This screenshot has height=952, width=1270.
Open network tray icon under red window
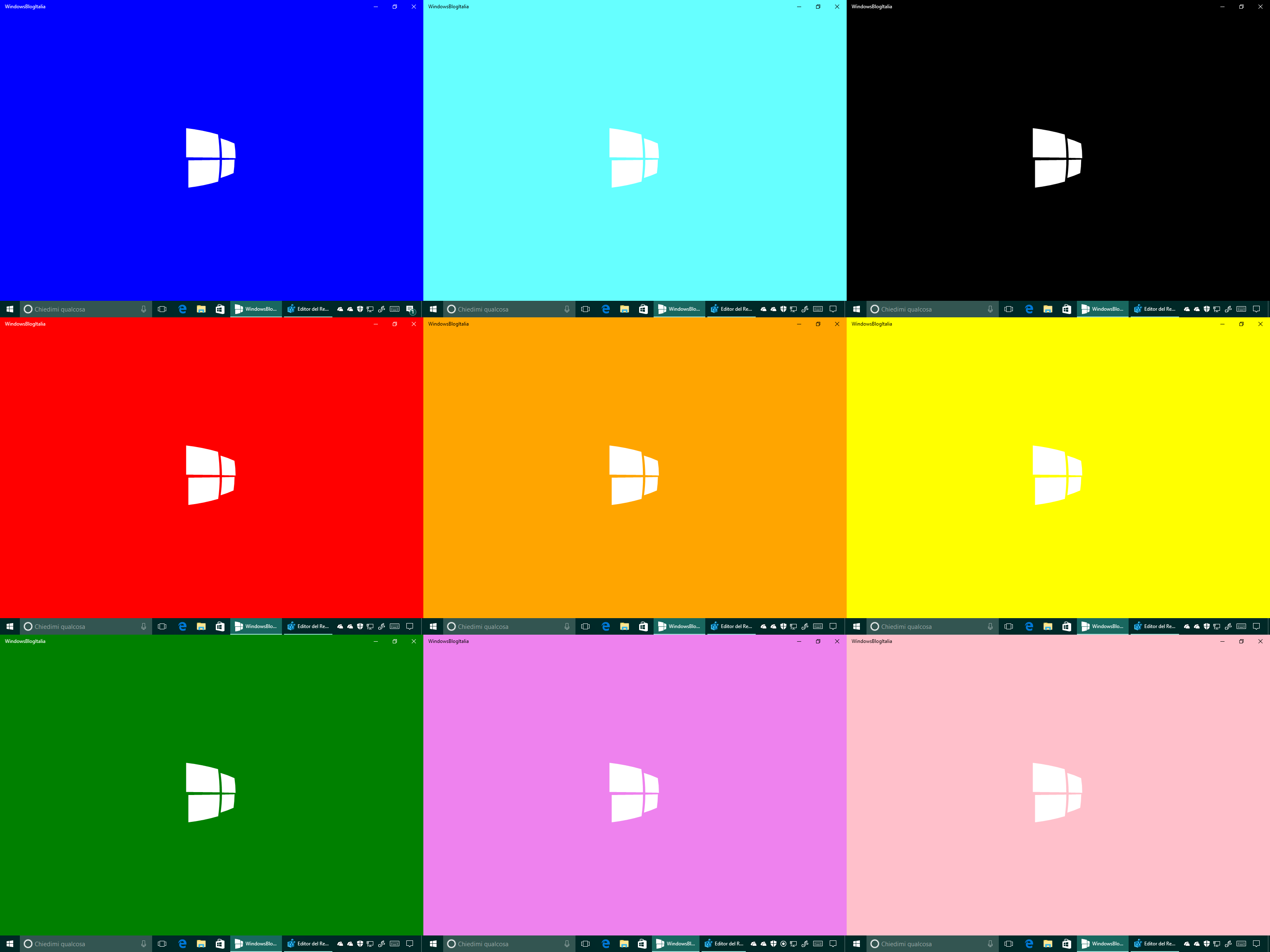(x=370, y=627)
